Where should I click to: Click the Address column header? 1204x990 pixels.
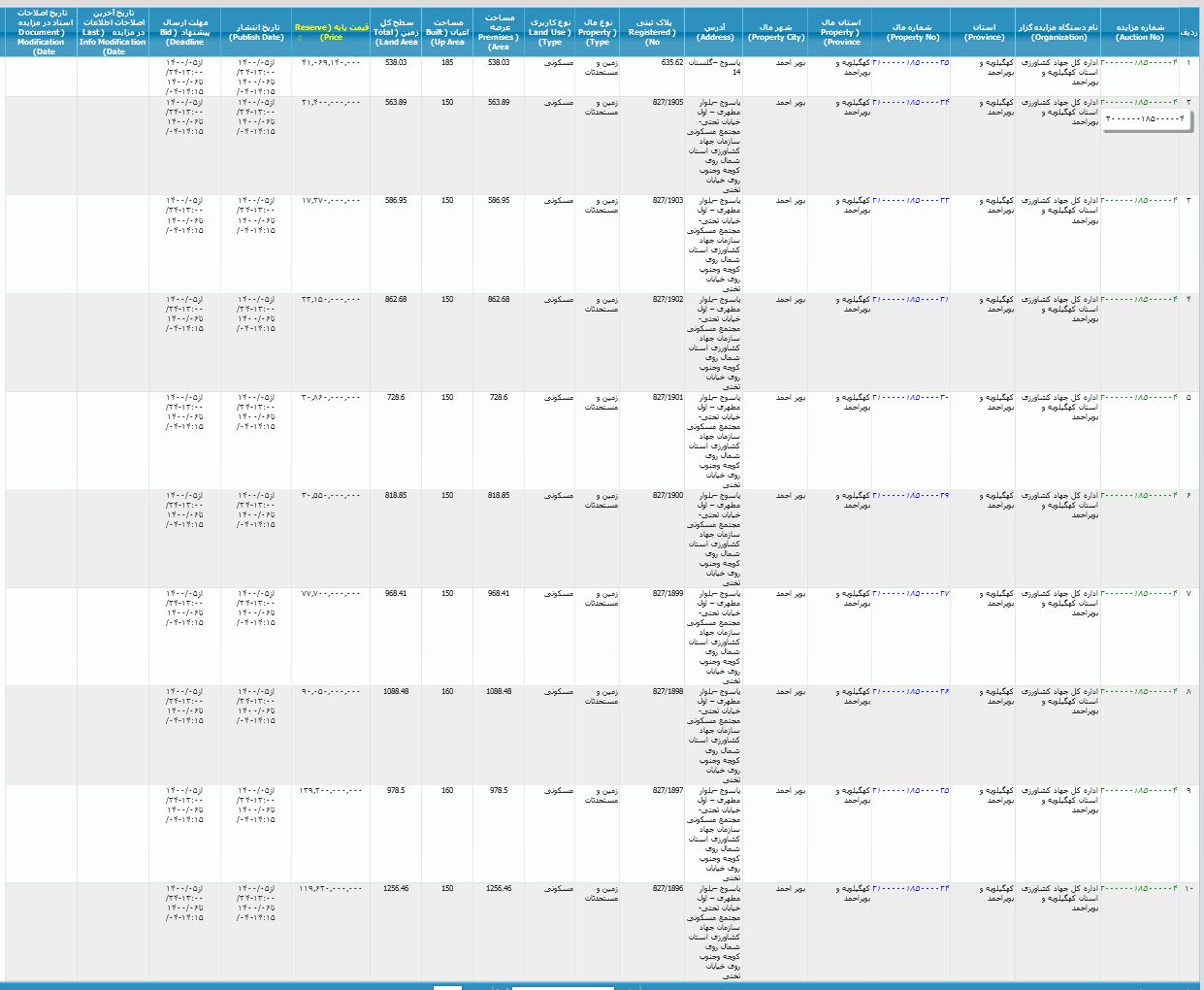click(x=715, y=32)
